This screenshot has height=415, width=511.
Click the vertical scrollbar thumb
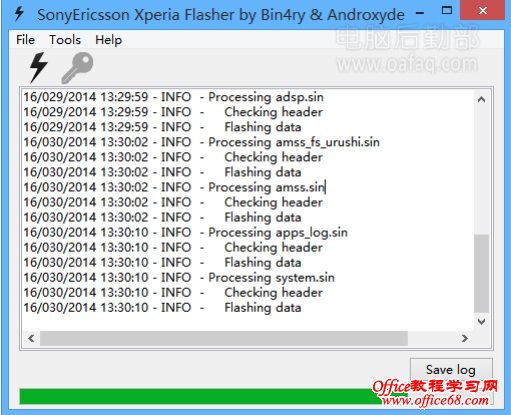coord(481,273)
